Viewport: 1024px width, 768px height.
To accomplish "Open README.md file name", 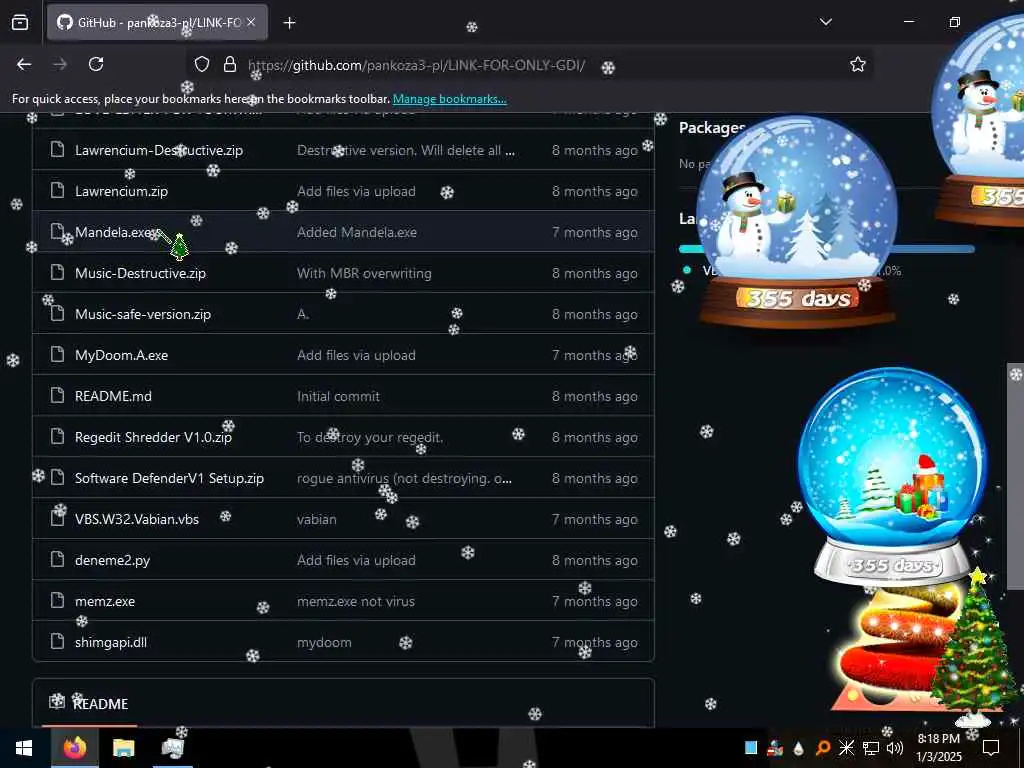I will pos(113,396).
